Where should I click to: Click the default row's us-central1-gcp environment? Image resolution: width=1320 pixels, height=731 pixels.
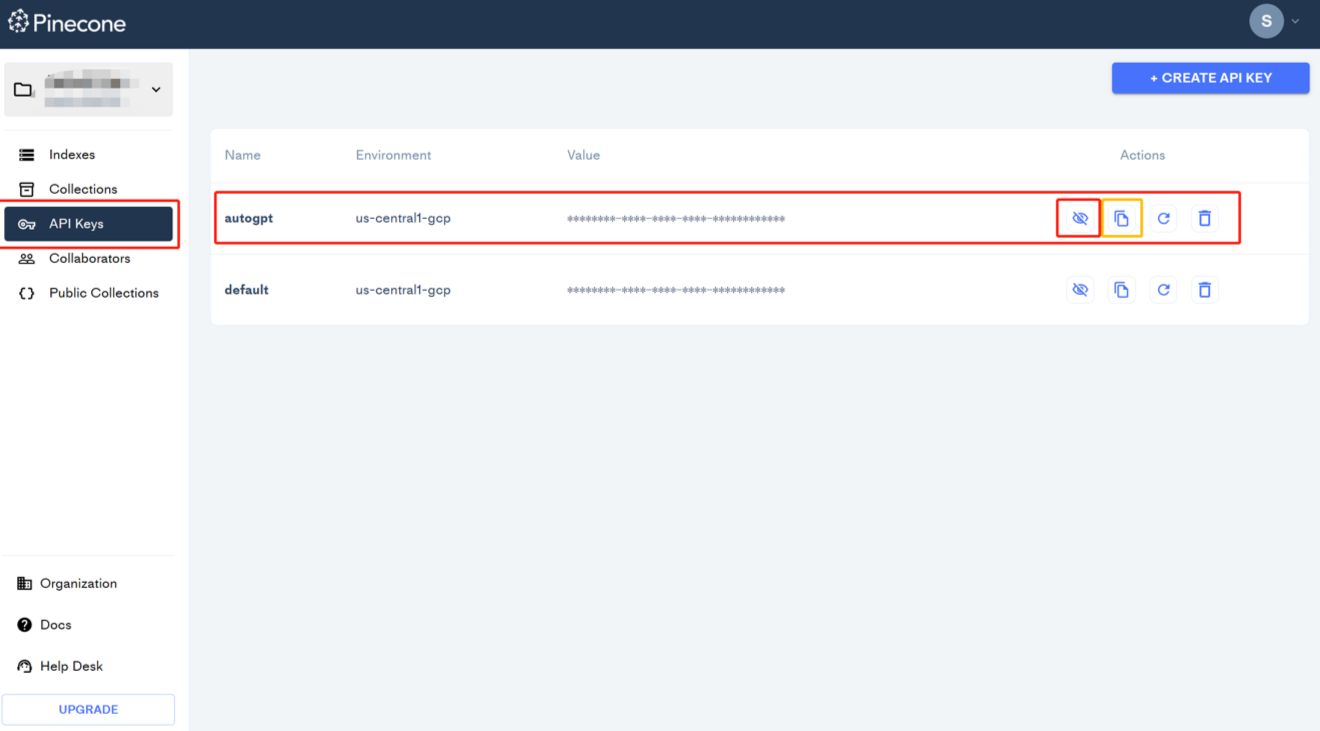[403, 290]
